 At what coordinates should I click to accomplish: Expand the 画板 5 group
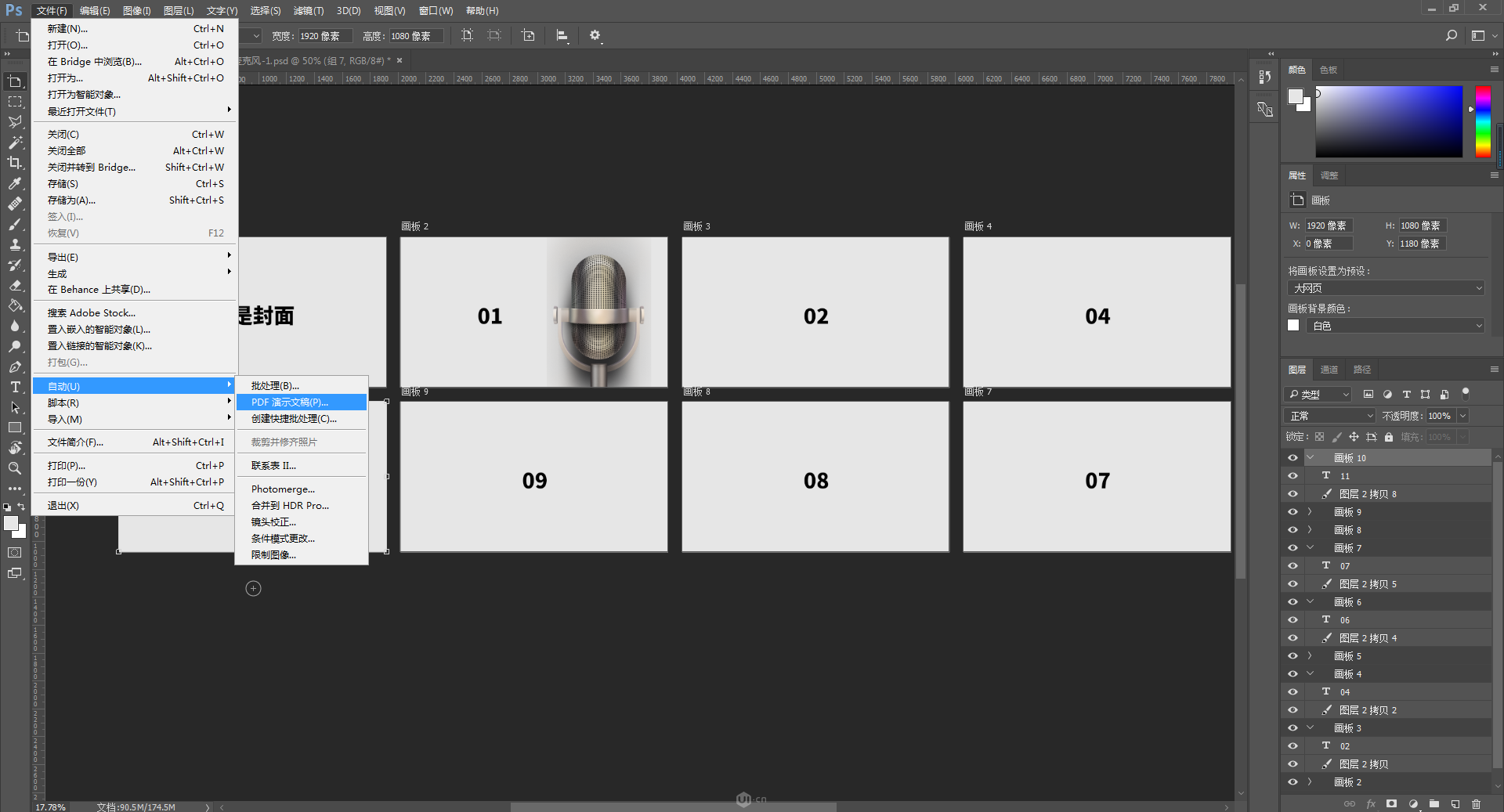1310,656
